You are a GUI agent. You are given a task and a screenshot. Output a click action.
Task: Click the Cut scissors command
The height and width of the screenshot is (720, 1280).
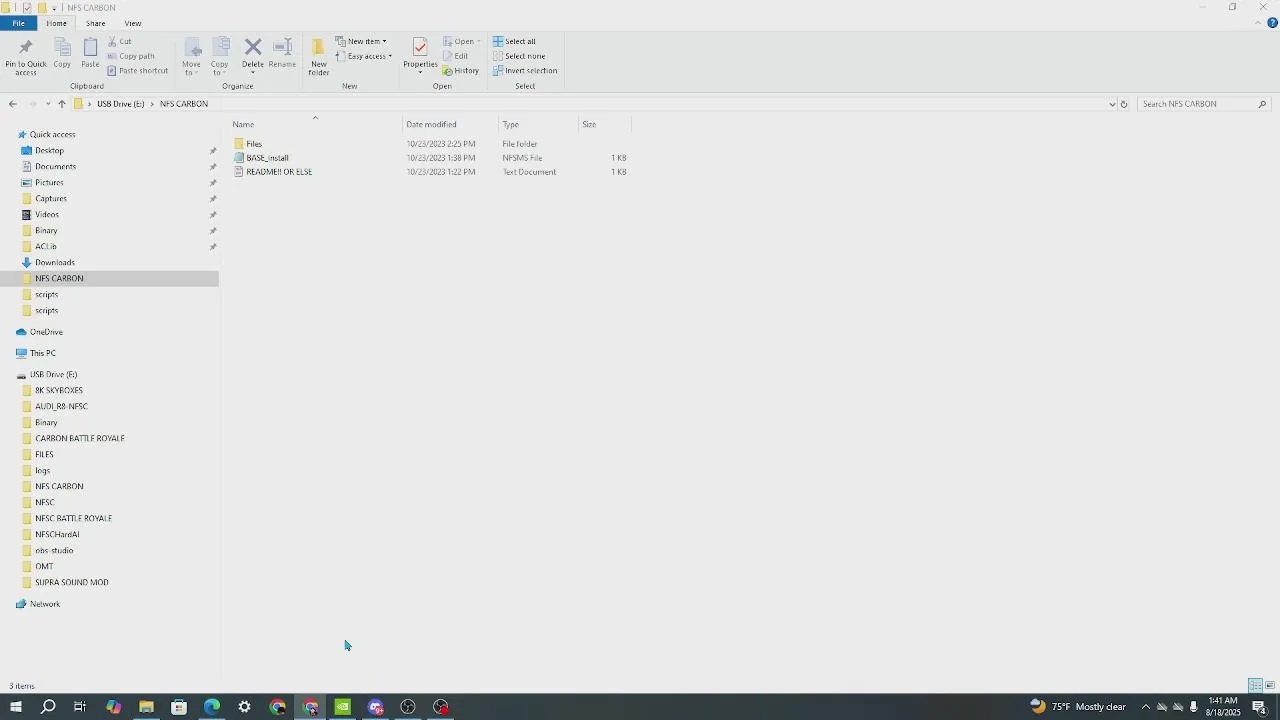[x=119, y=41]
